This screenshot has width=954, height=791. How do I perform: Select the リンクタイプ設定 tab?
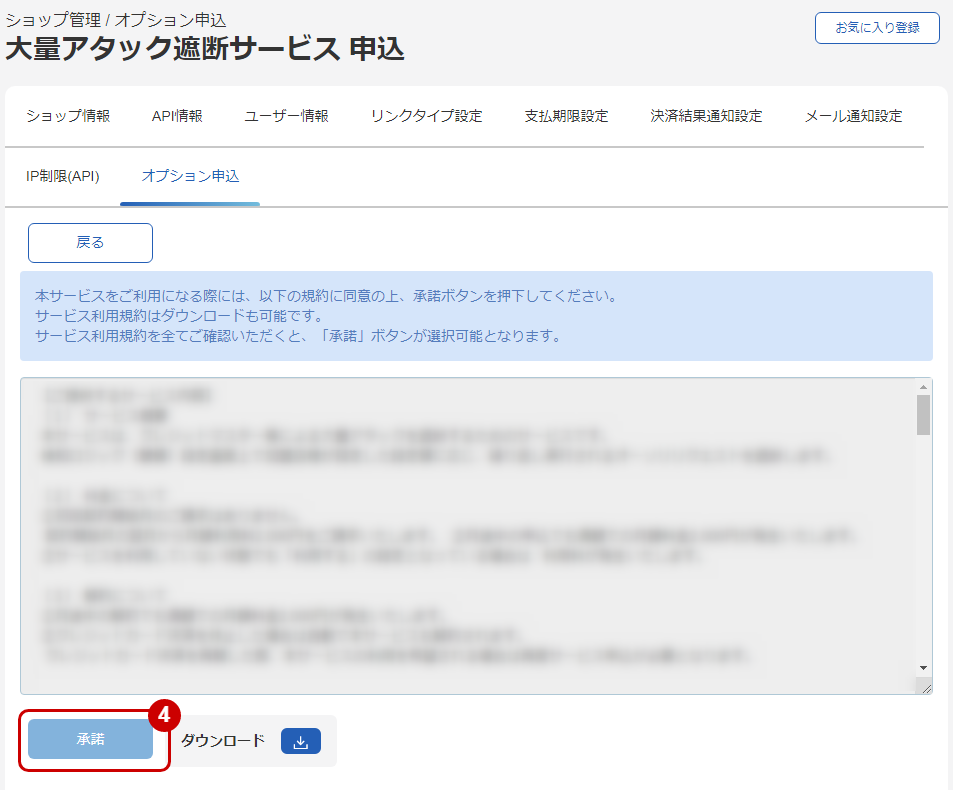coord(425,115)
